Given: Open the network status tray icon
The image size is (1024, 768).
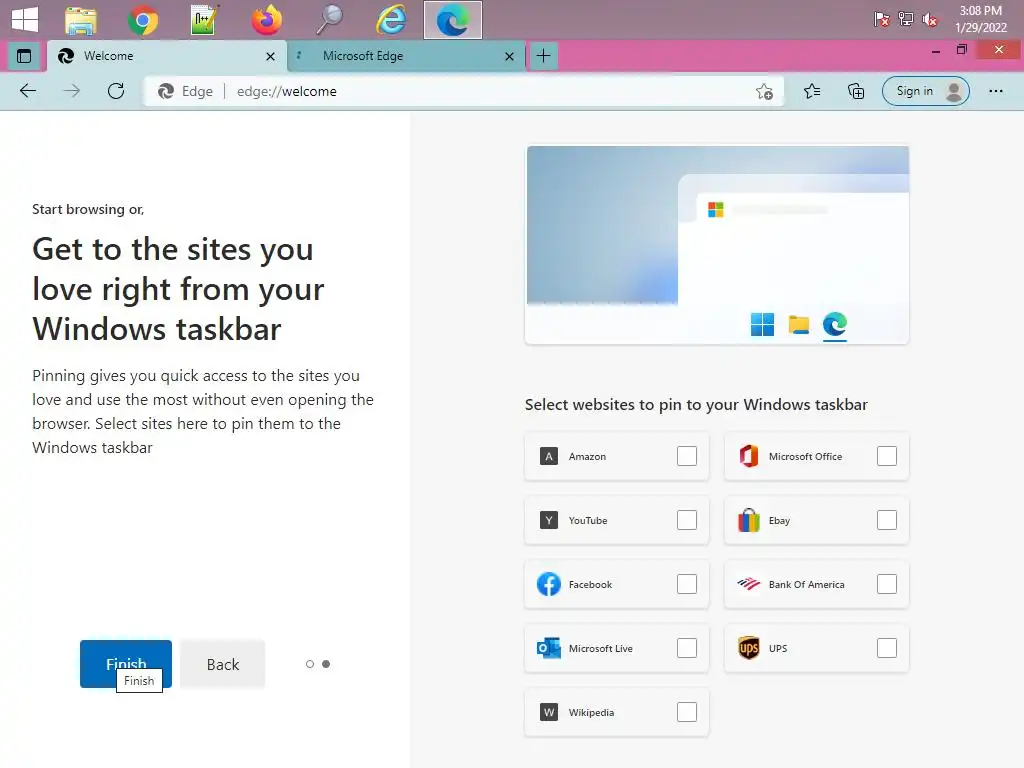Looking at the screenshot, I should click(906, 19).
